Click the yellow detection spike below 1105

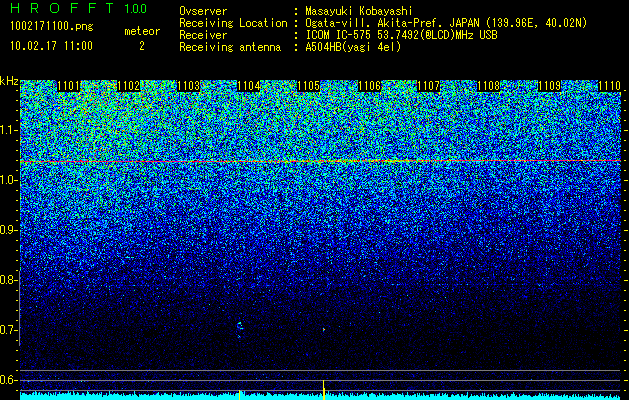pyautogui.click(x=324, y=390)
